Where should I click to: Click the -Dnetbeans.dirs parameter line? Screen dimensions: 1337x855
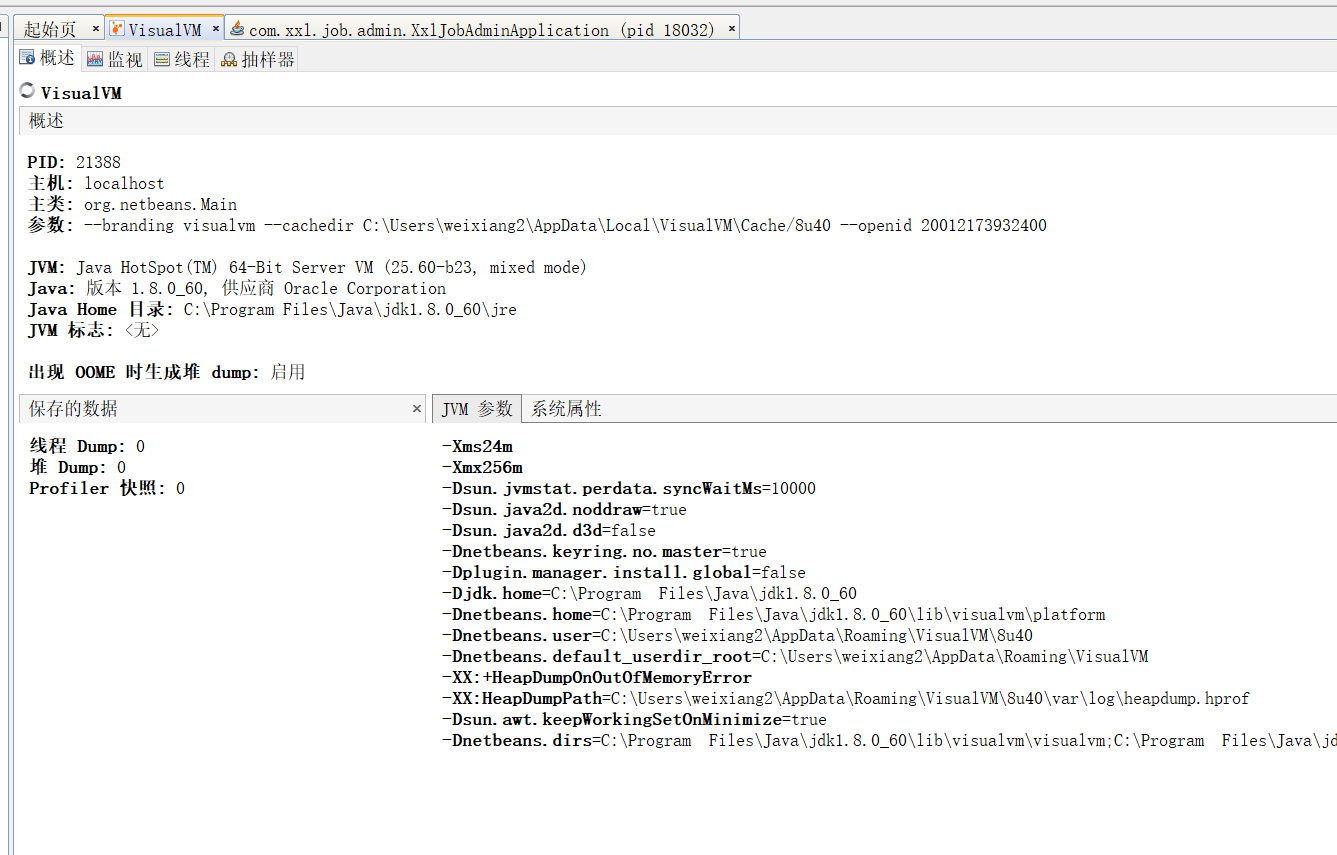tap(889, 740)
